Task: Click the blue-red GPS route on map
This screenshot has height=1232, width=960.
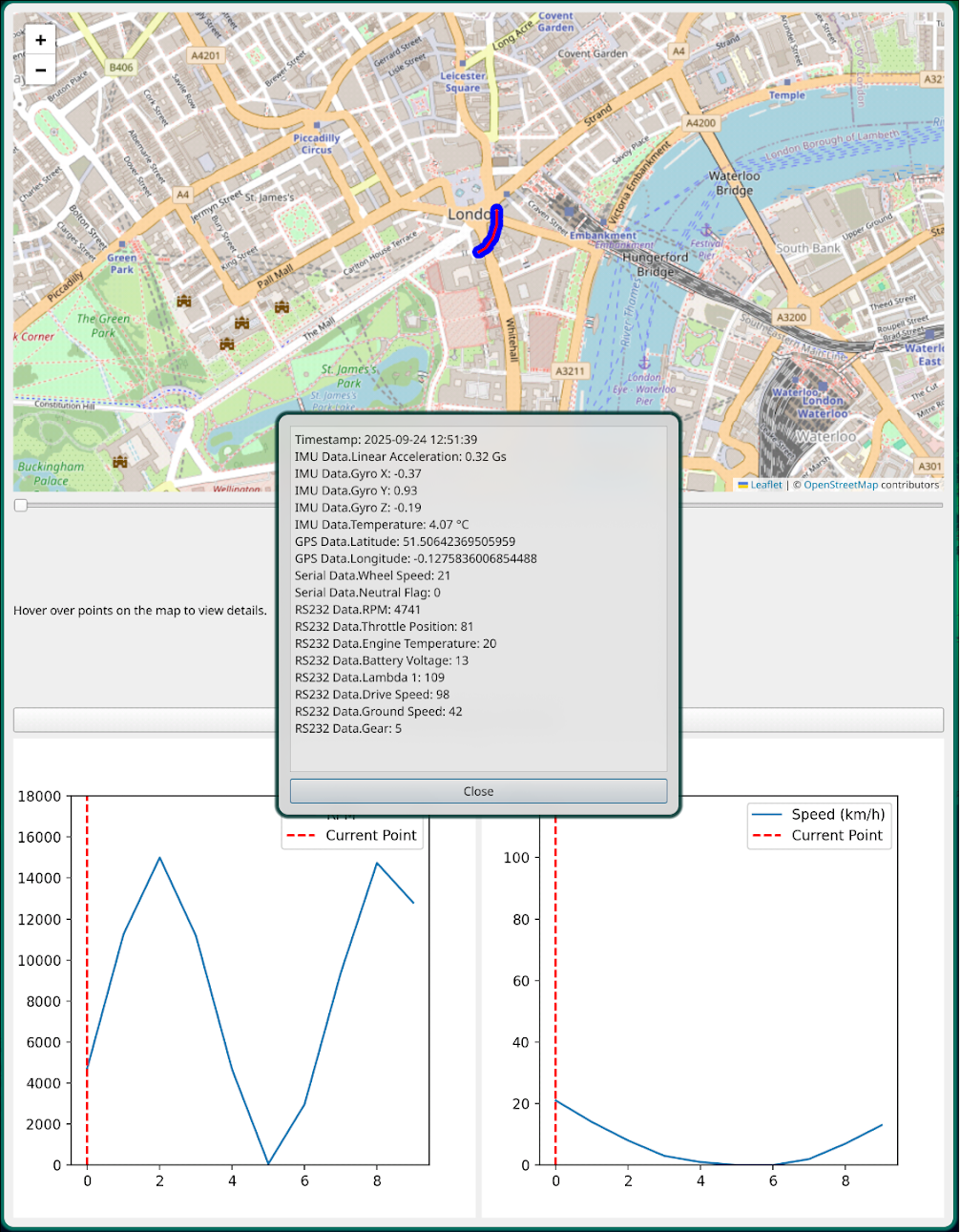Action: [x=491, y=234]
